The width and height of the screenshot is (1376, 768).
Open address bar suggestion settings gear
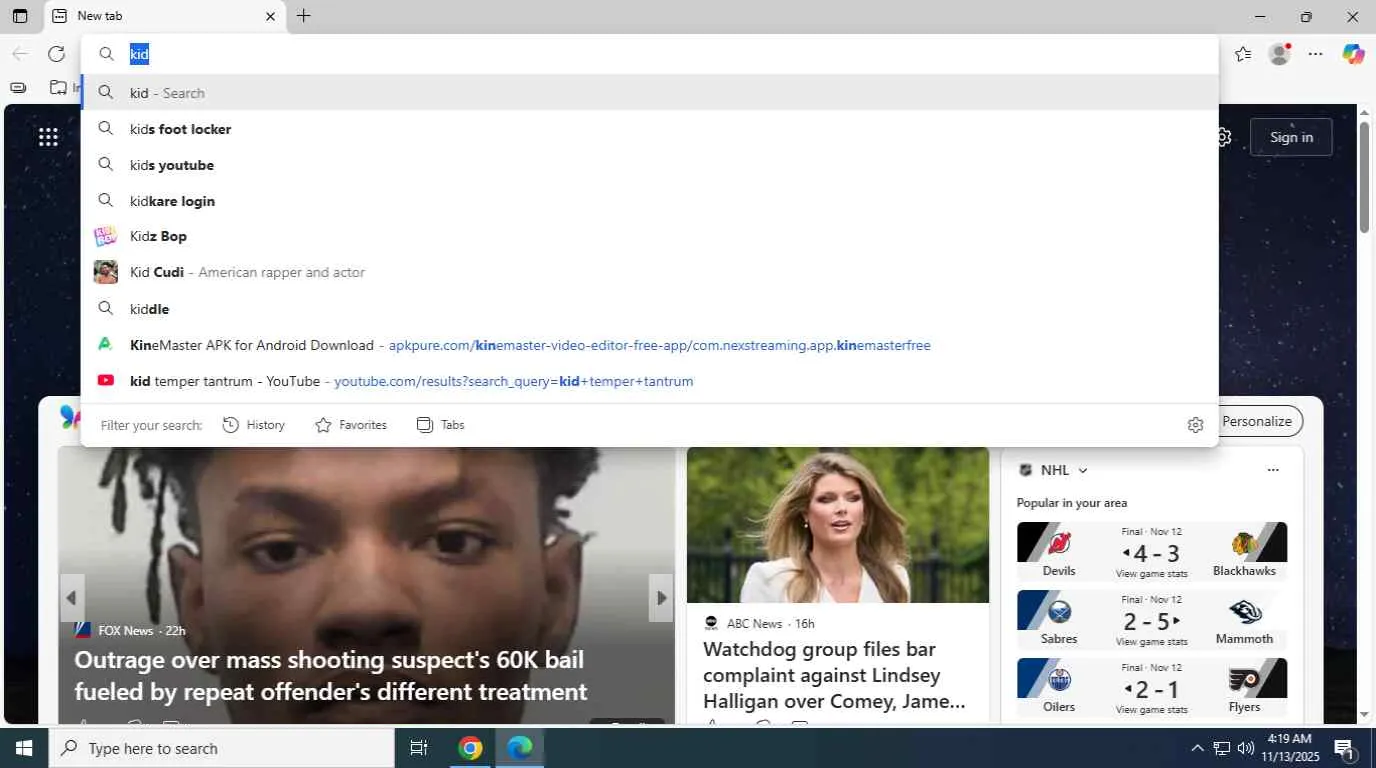pos(1195,425)
